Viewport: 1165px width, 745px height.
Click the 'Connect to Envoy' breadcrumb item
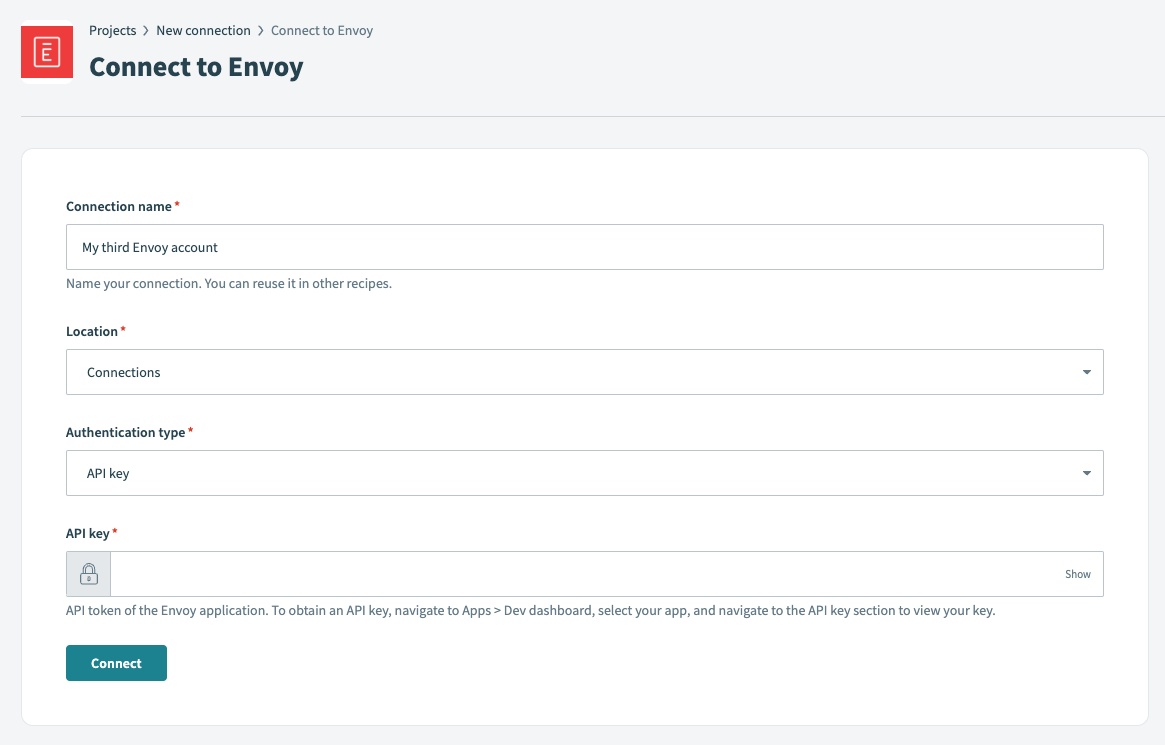coord(321,30)
